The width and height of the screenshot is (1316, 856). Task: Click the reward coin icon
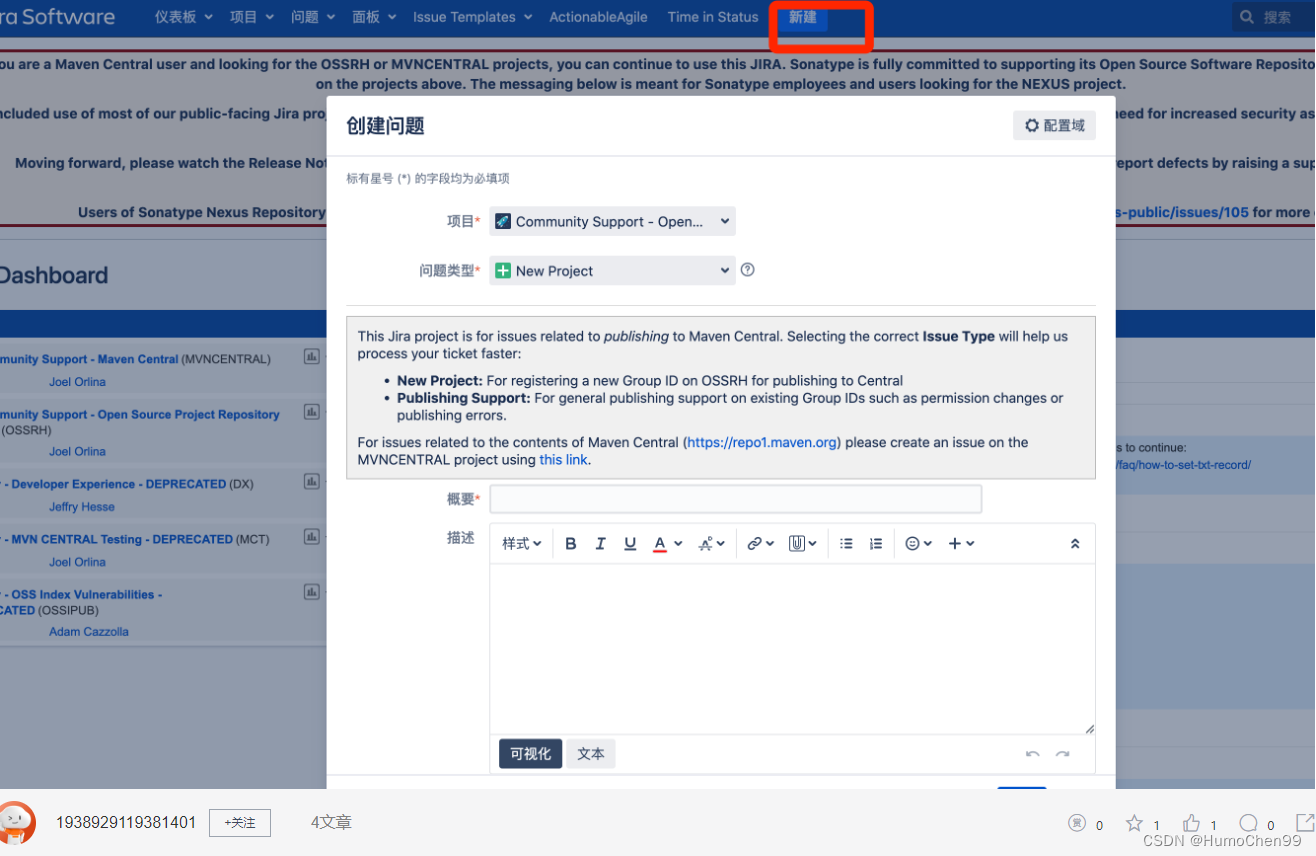[x=1077, y=823]
